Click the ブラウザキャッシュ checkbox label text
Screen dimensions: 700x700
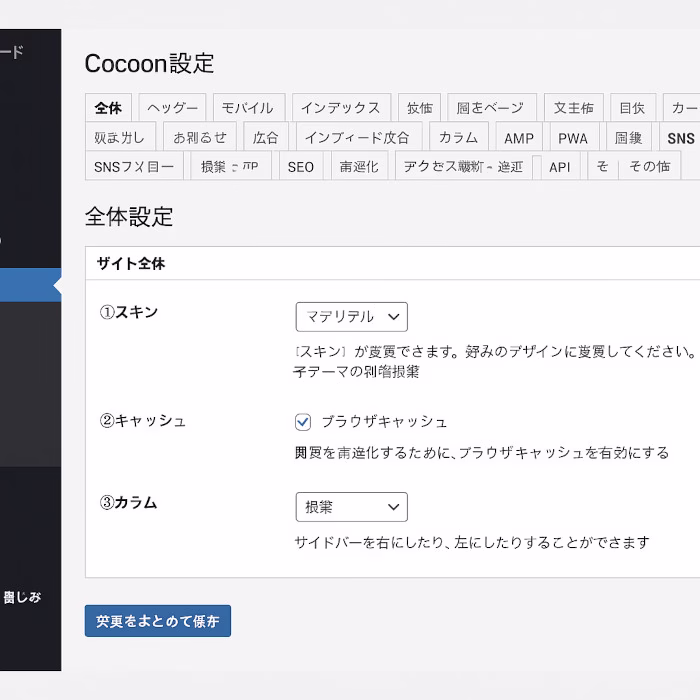384,421
